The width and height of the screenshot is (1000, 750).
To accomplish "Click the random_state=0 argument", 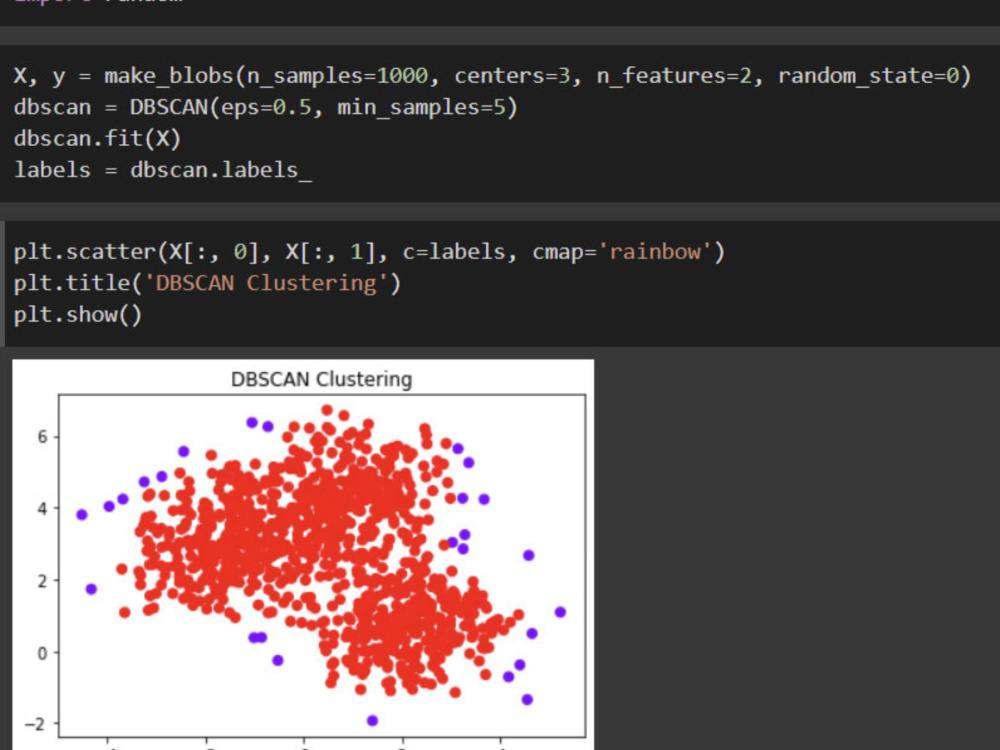I will tap(869, 76).
